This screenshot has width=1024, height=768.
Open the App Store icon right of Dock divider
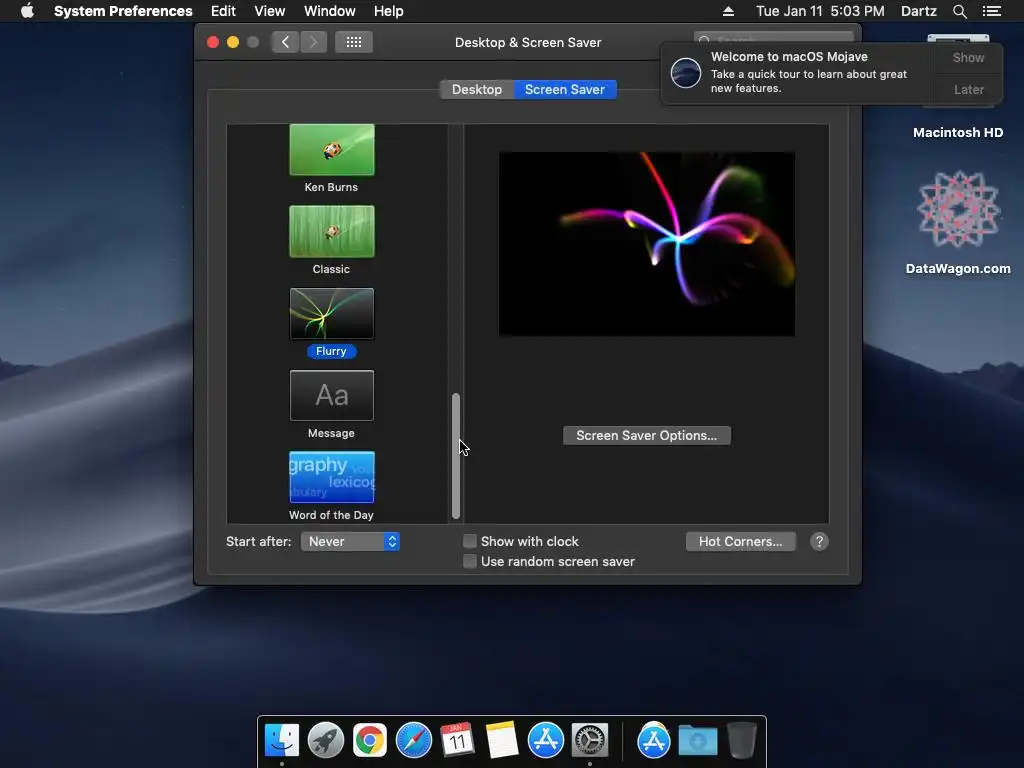654,741
